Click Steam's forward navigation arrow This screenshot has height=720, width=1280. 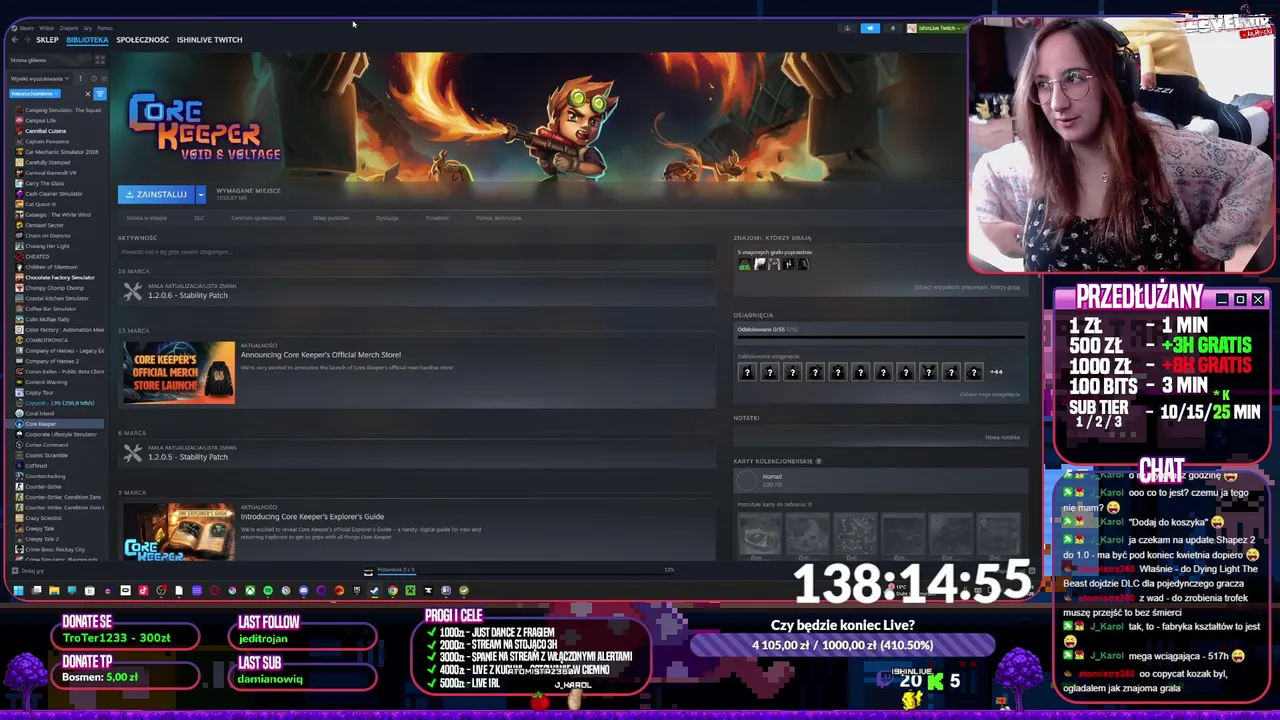click(26, 40)
